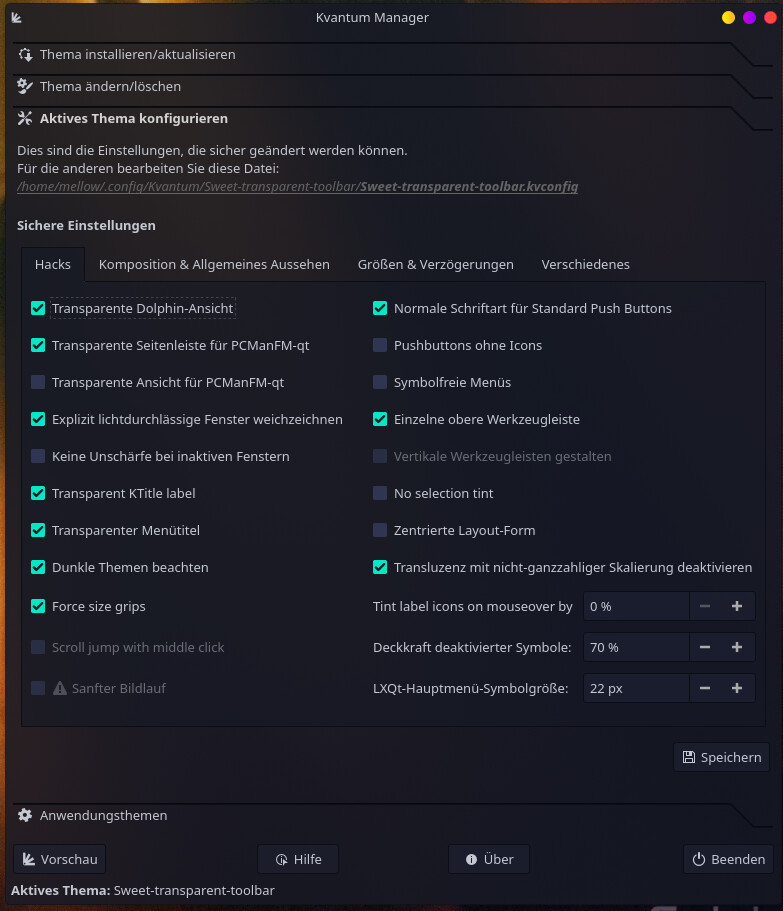783x911 pixels.
Task: Click the yellow minimize window dot
Action: 728,17
